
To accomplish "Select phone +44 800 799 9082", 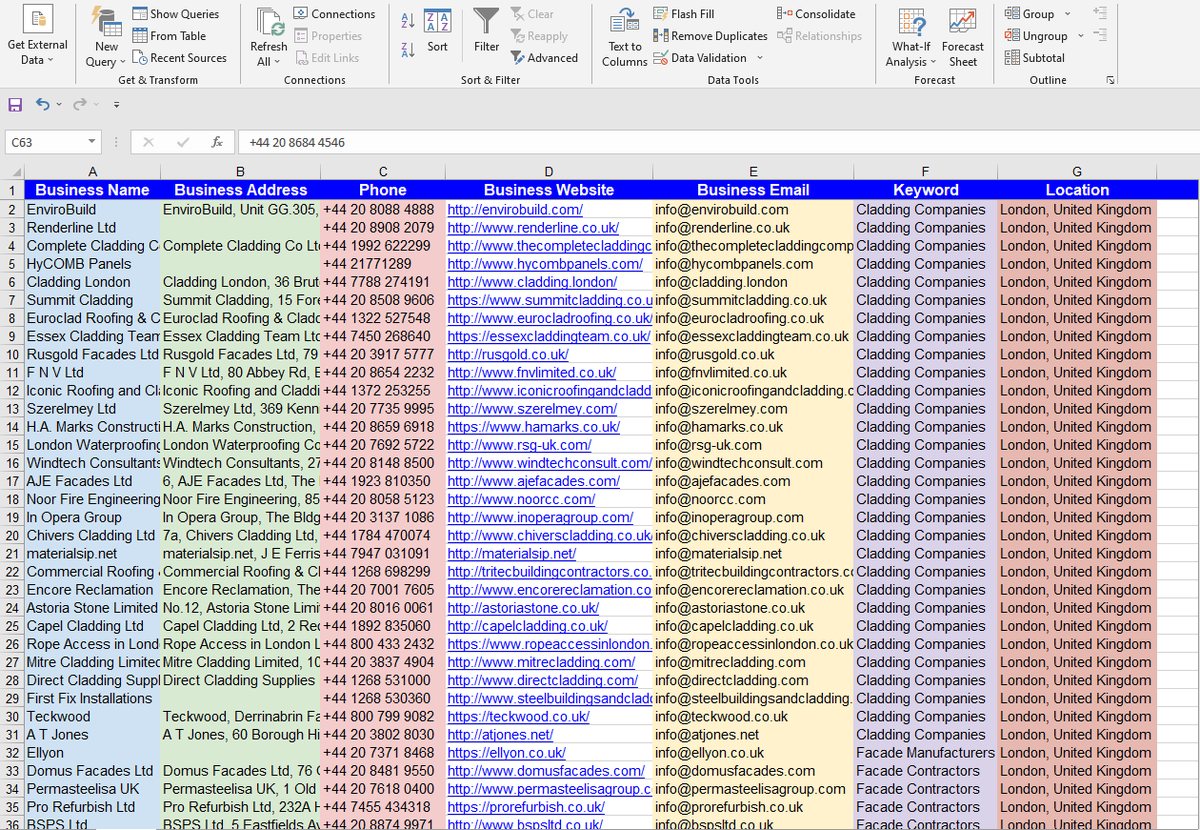I will tap(383, 716).
